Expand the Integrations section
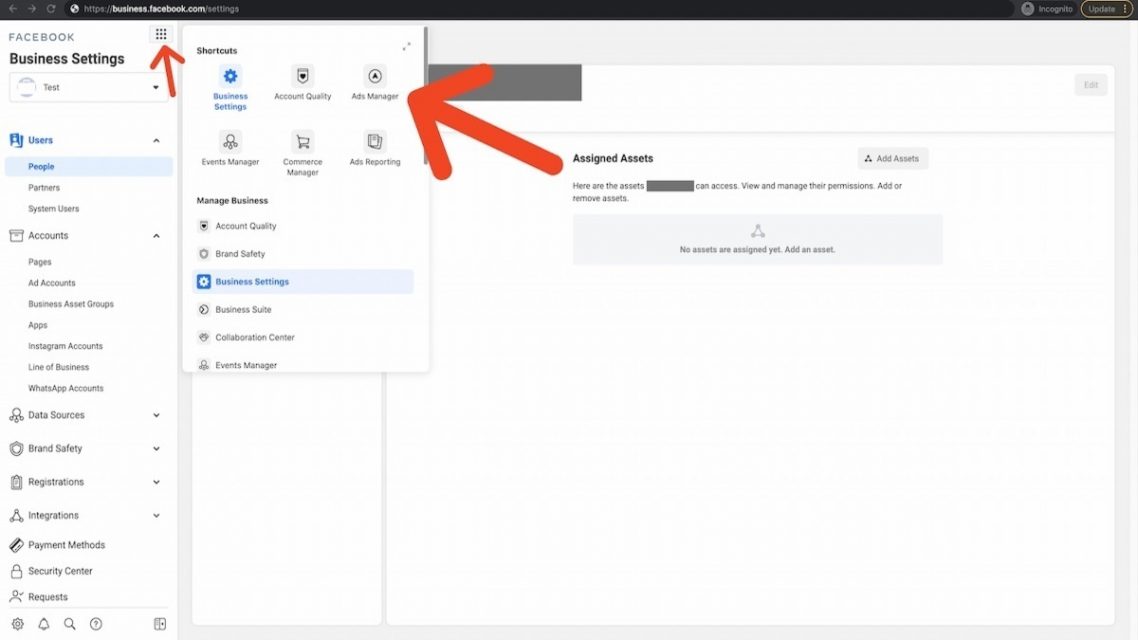The width and height of the screenshot is (1138, 640). pyautogui.click(x=156, y=515)
